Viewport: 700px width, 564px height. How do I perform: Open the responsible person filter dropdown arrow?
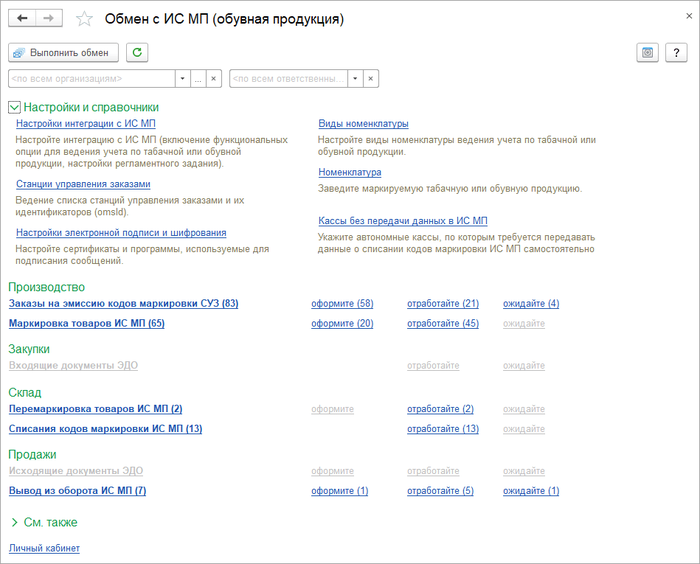click(x=354, y=78)
